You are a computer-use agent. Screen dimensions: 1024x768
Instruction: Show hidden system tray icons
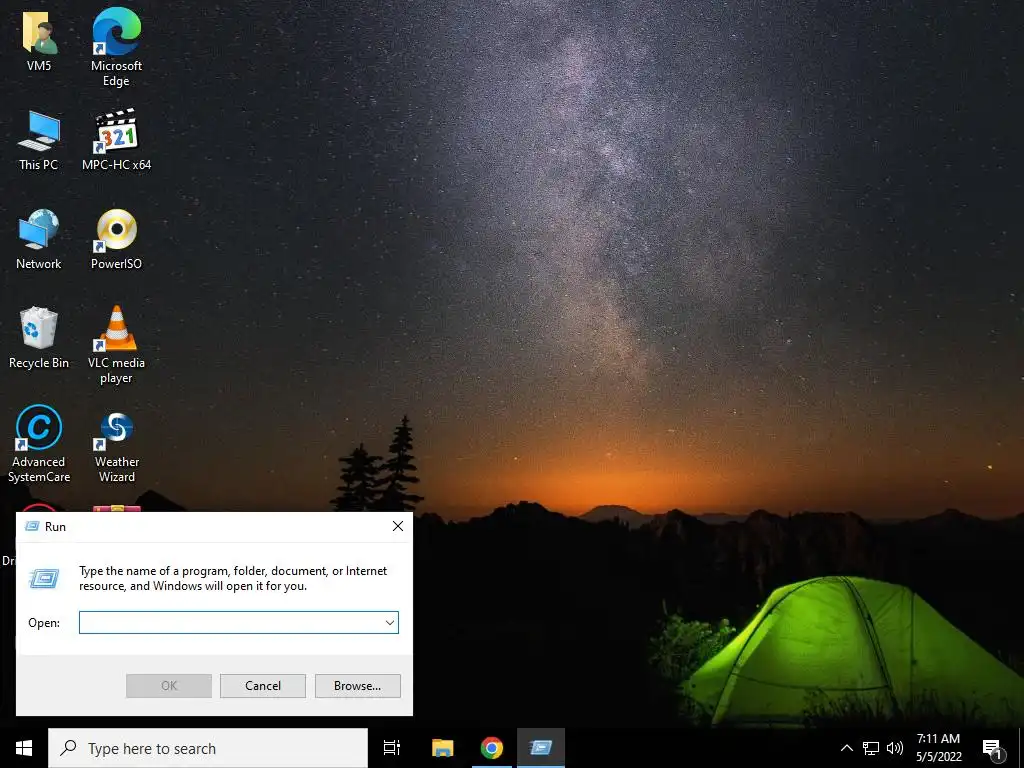[x=846, y=748]
